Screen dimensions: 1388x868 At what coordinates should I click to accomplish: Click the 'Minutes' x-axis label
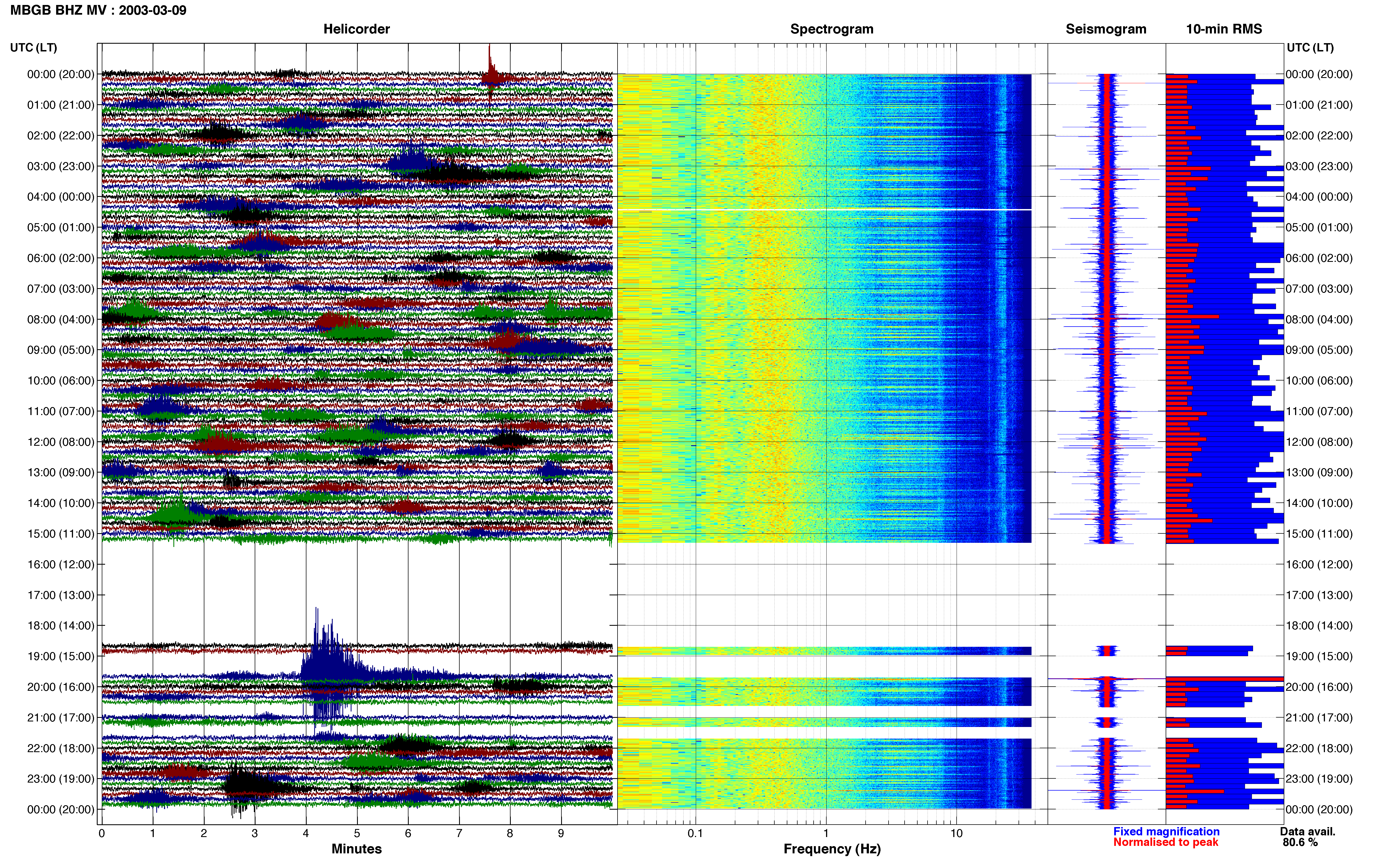356,849
